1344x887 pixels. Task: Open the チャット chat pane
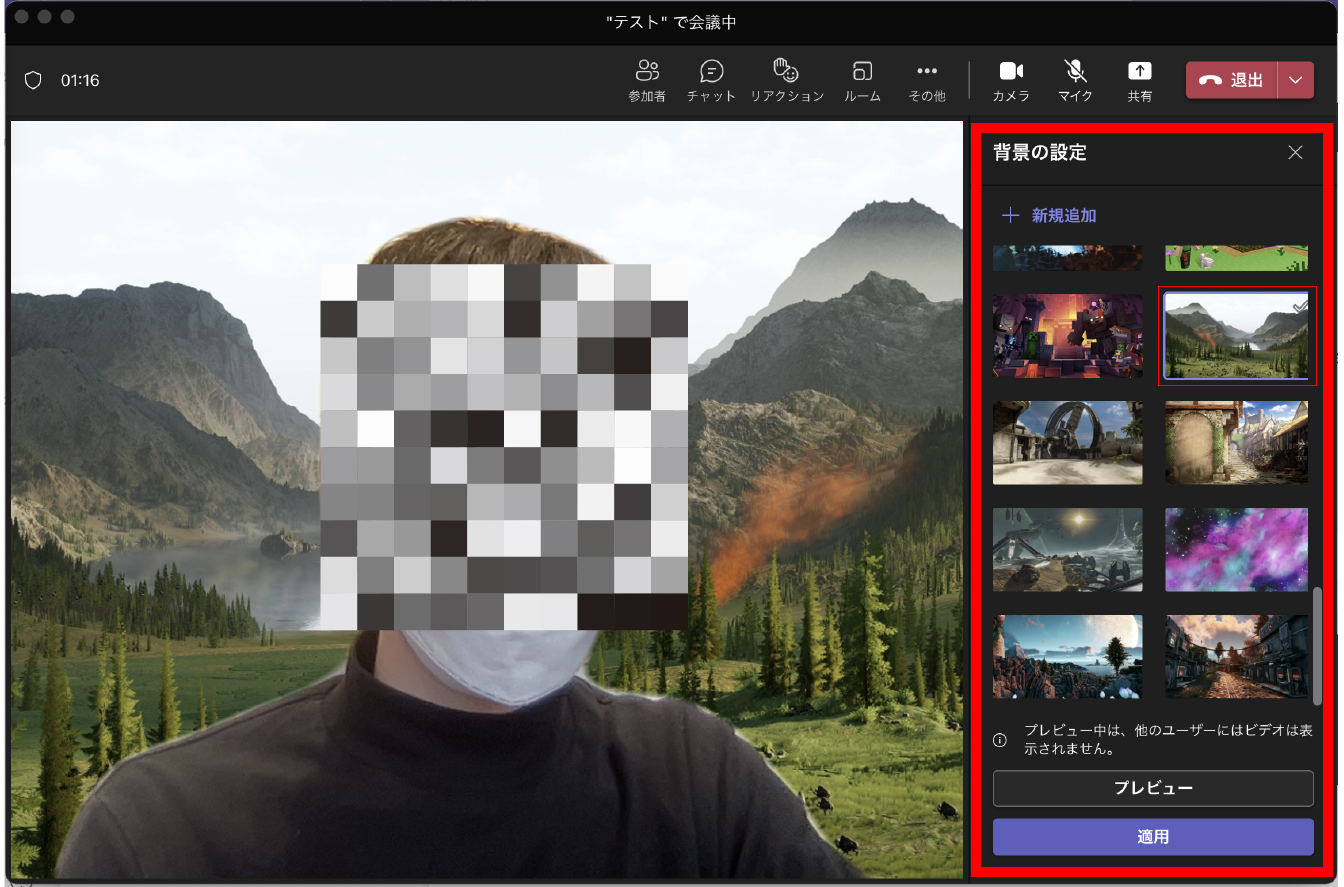pos(711,81)
